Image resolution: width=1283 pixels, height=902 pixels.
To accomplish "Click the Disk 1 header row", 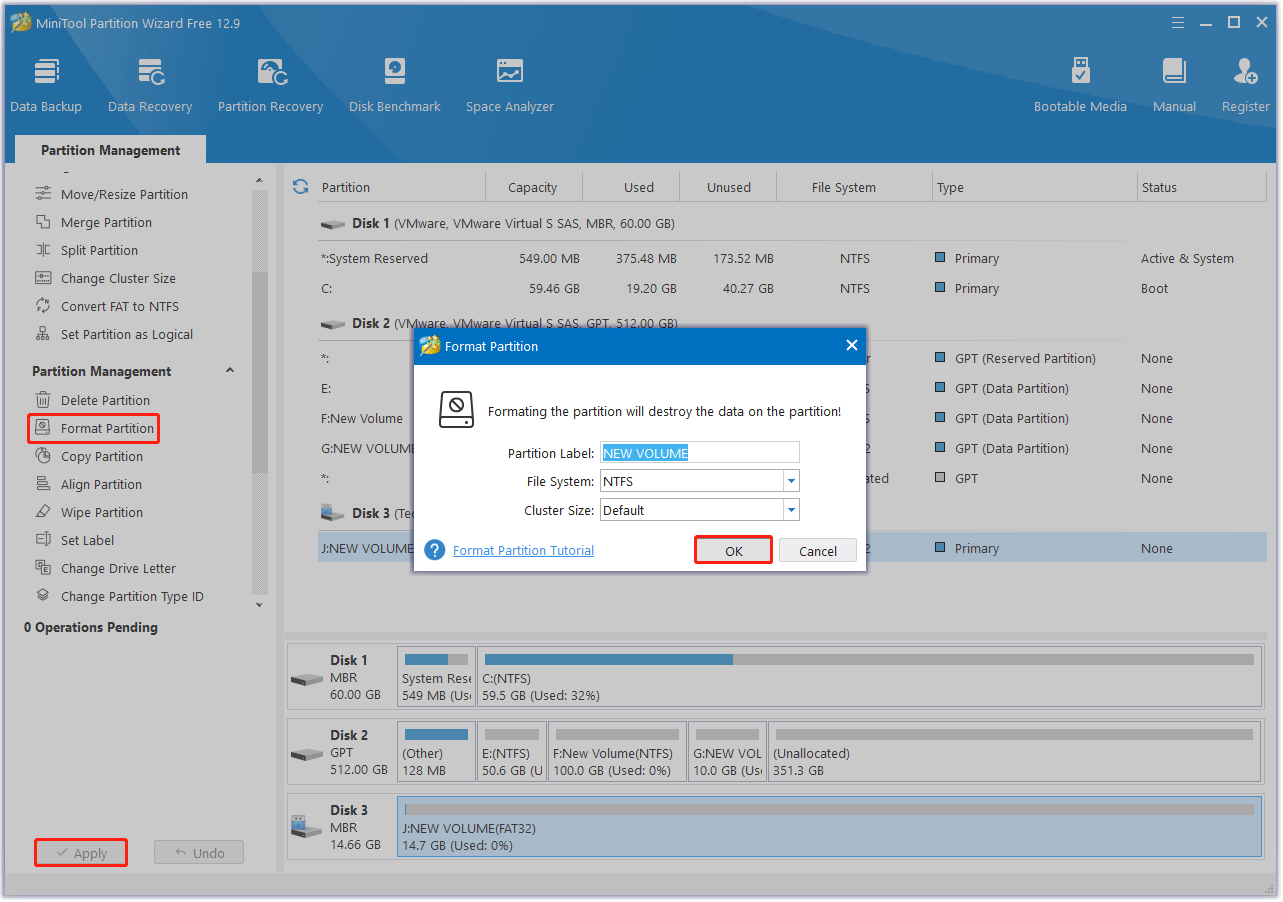I will pyautogui.click(x=790, y=223).
